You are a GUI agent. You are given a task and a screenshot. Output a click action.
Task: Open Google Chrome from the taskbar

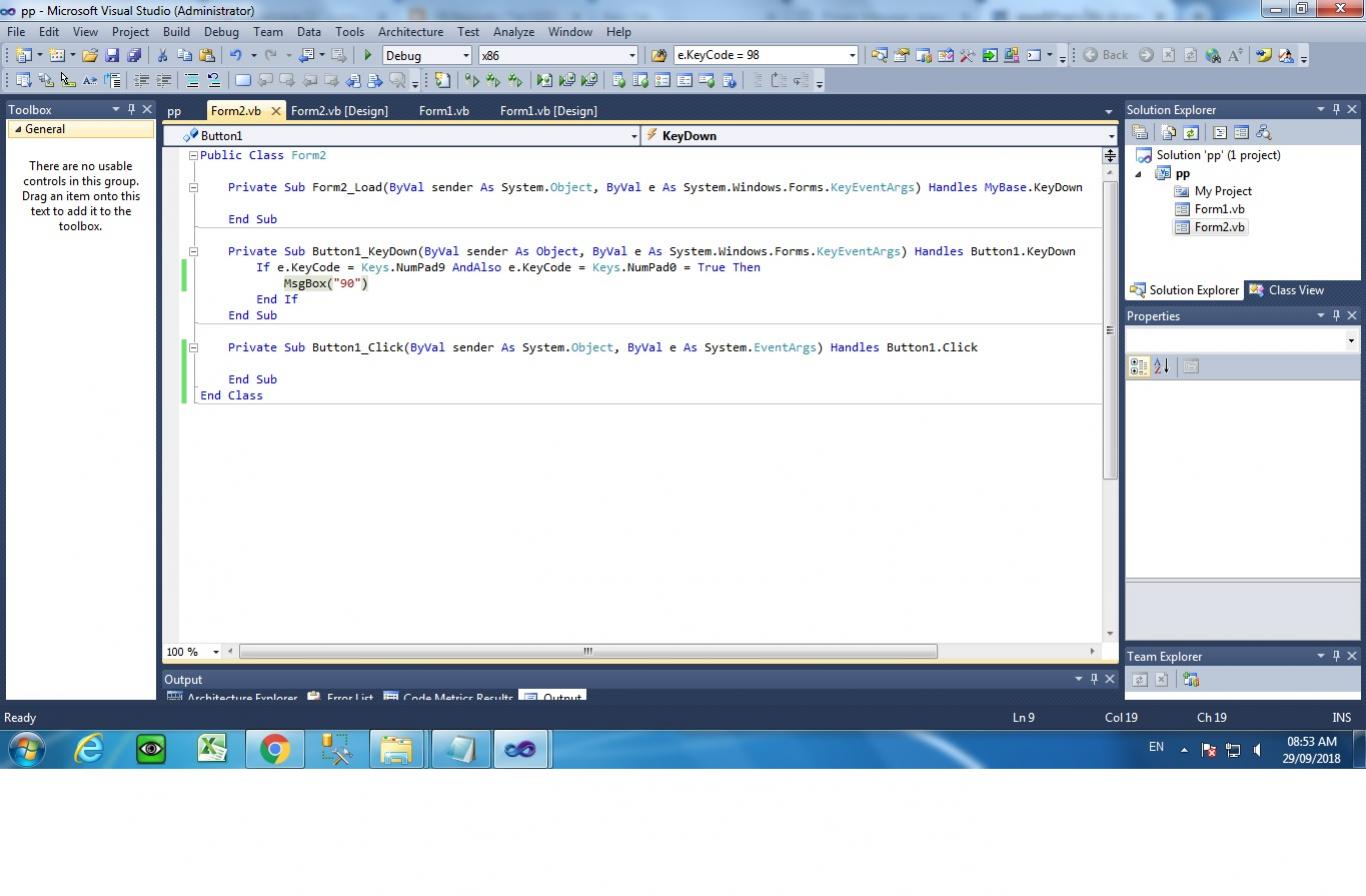click(x=275, y=749)
